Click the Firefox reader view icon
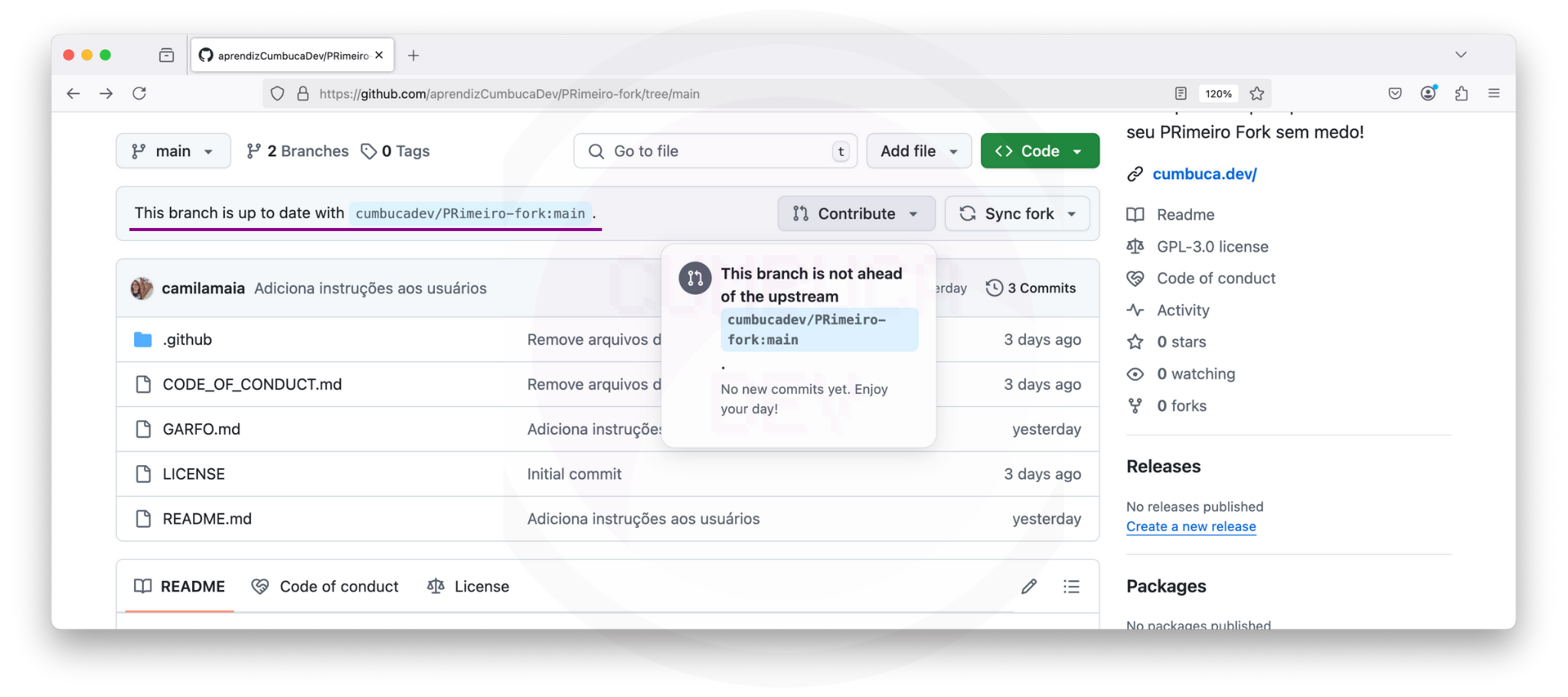Screen dimensions: 1568x697 click(x=1180, y=93)
